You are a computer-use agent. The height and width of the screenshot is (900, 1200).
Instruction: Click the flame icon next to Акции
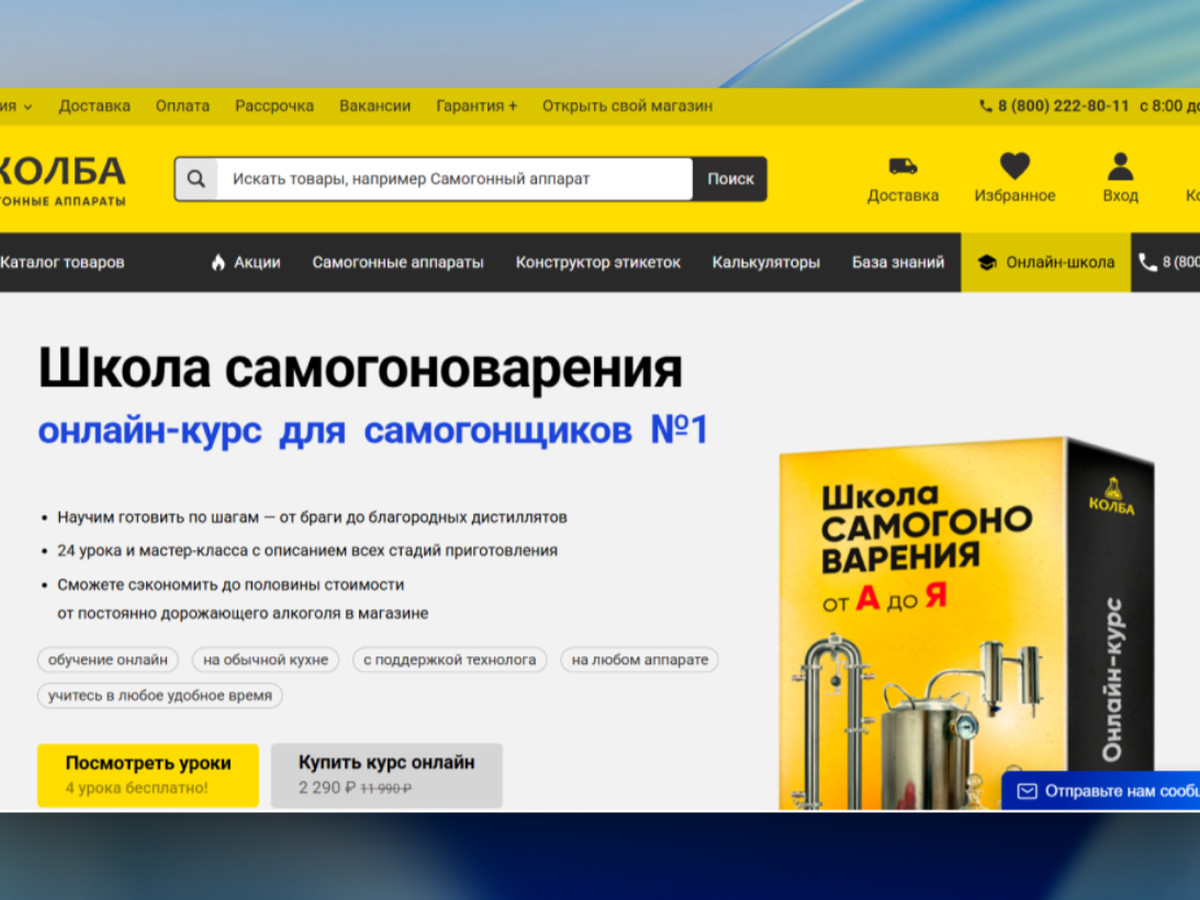(x=218, y=262)
